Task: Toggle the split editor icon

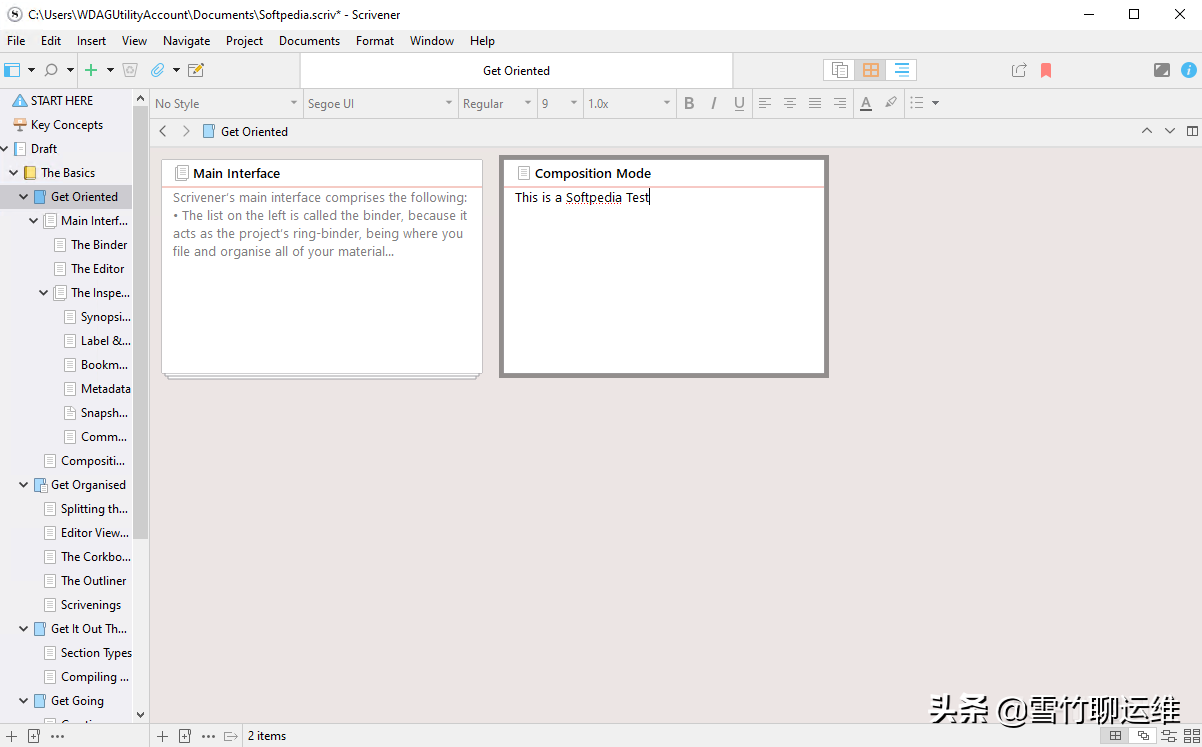Action: [1192, 131]
